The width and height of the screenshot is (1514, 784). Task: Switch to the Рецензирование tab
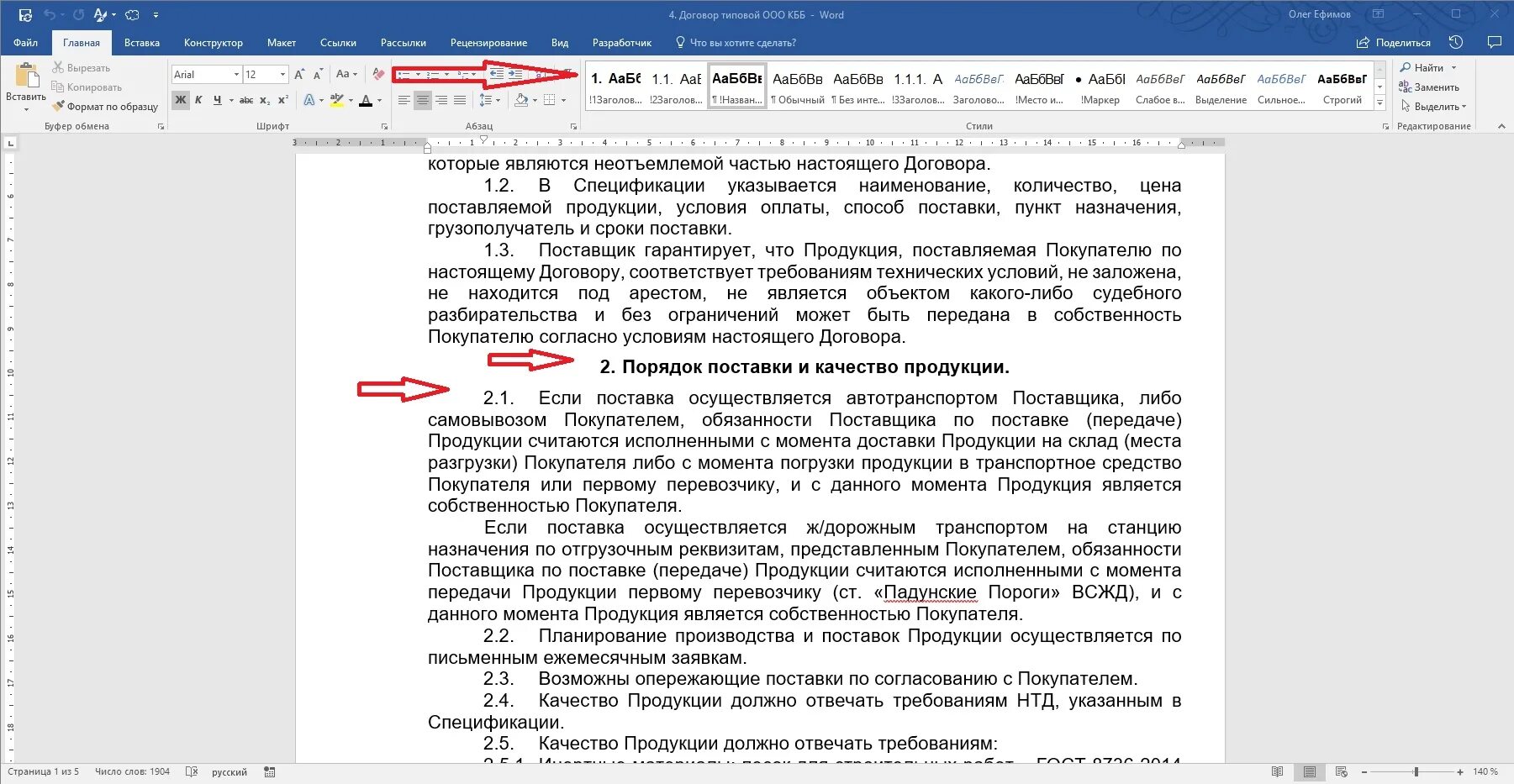click(x=488, y=43)
